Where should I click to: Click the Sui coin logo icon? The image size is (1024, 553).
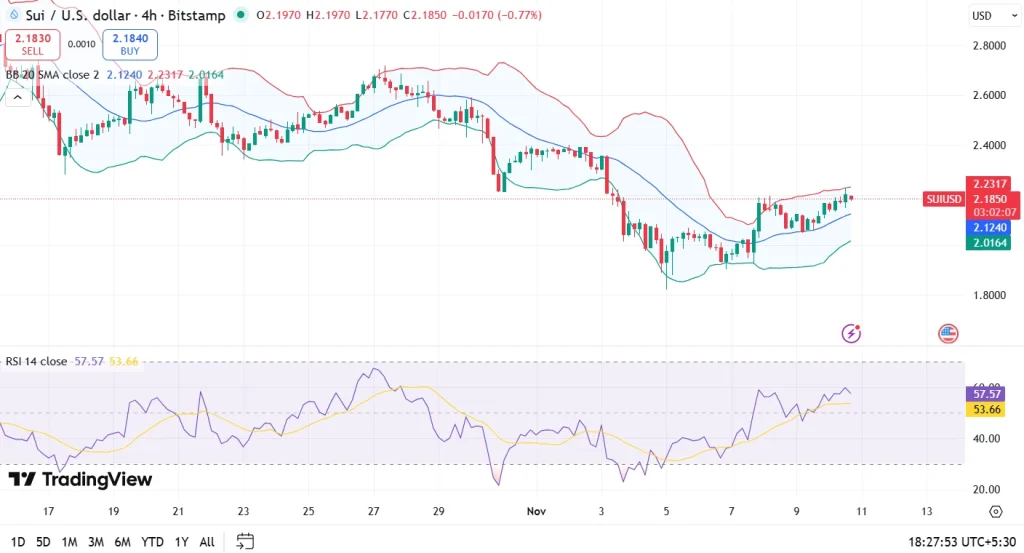click(13, 15)
